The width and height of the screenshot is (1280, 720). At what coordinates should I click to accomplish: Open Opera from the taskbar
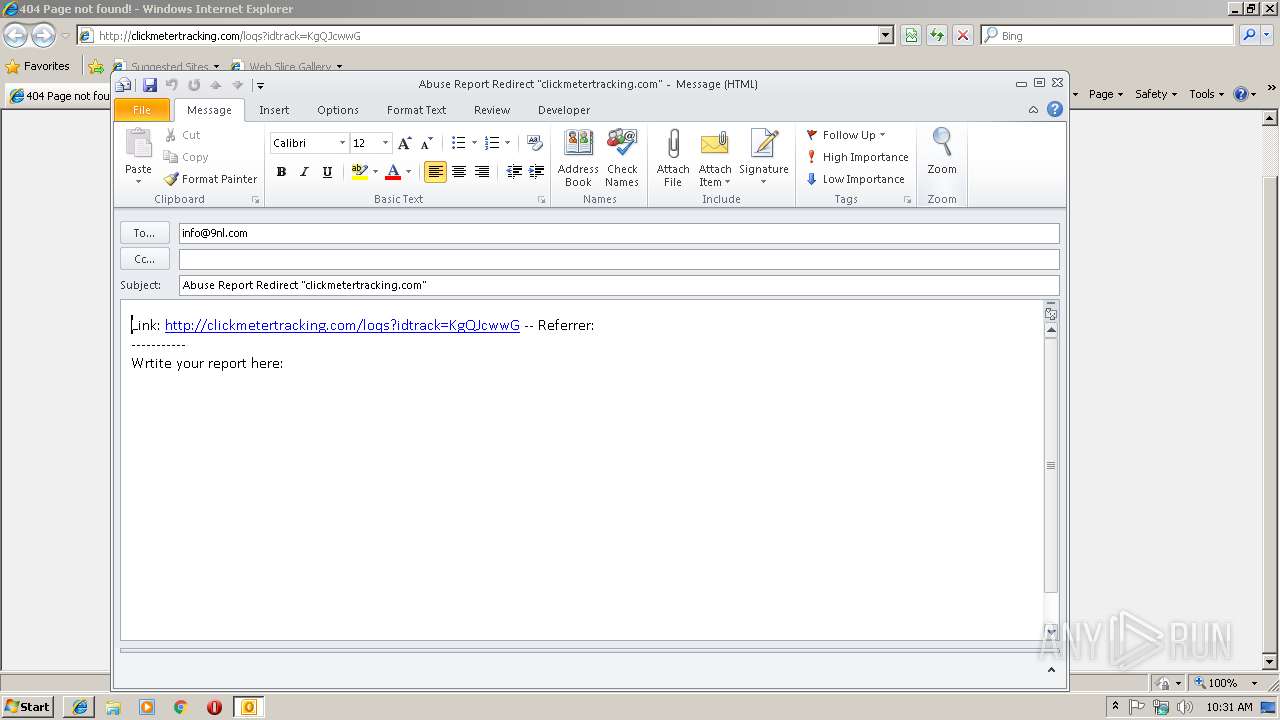click(214, 707)
